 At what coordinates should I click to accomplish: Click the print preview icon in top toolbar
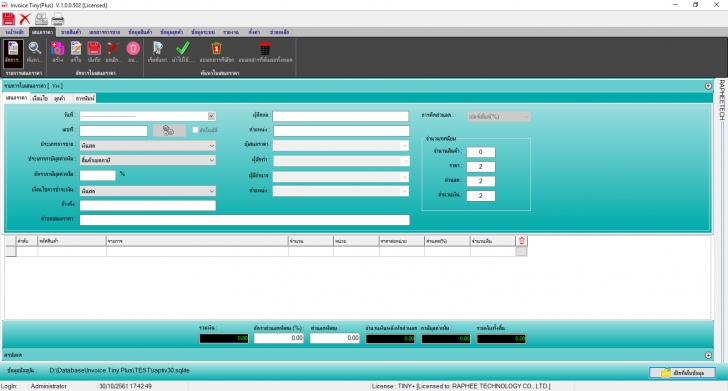(x=41, y=19)
